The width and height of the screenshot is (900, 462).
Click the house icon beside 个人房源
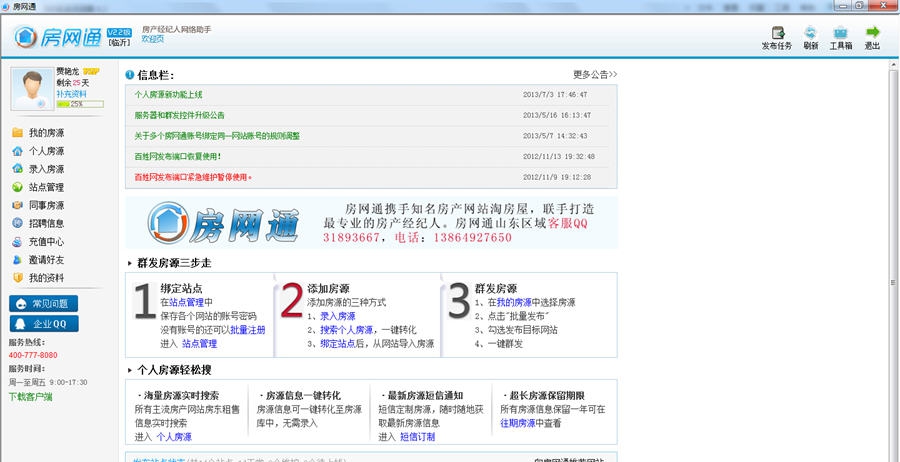pyautogui.click(x=17, y=151)
